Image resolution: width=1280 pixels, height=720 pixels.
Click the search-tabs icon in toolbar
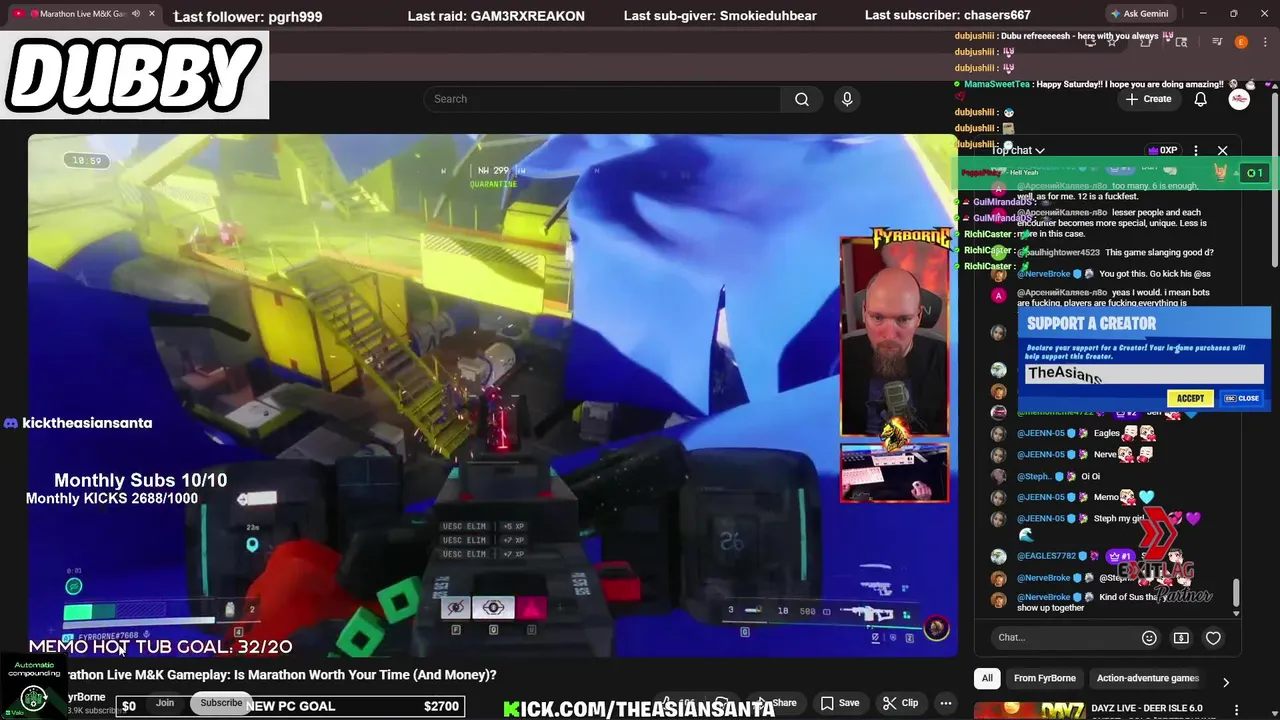1182,42
